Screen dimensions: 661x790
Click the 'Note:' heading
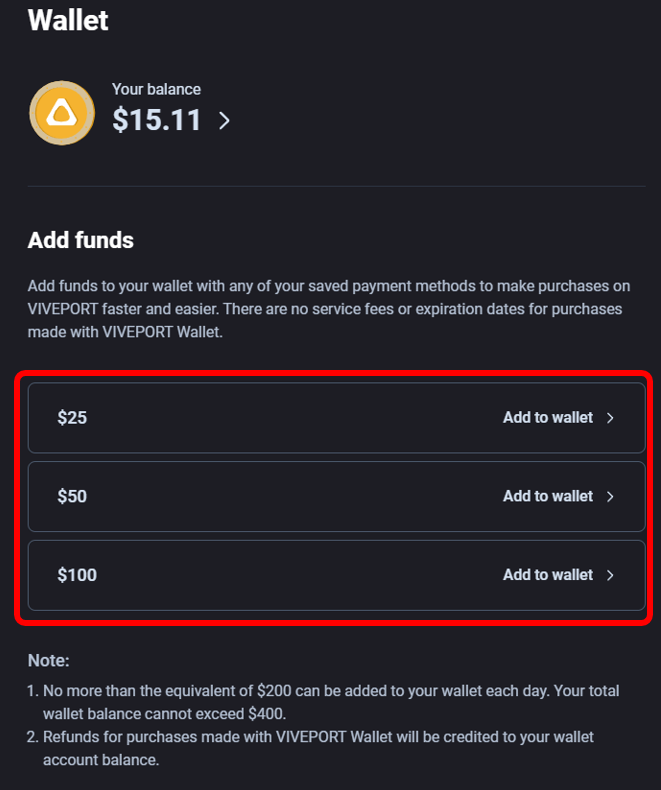tap(49, 661)
